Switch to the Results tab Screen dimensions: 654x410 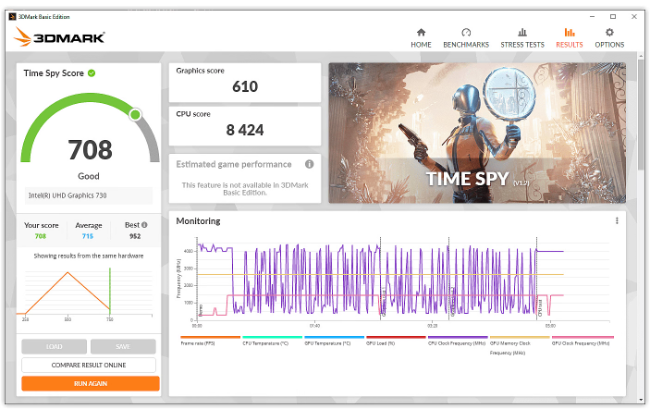coord(569,38)
